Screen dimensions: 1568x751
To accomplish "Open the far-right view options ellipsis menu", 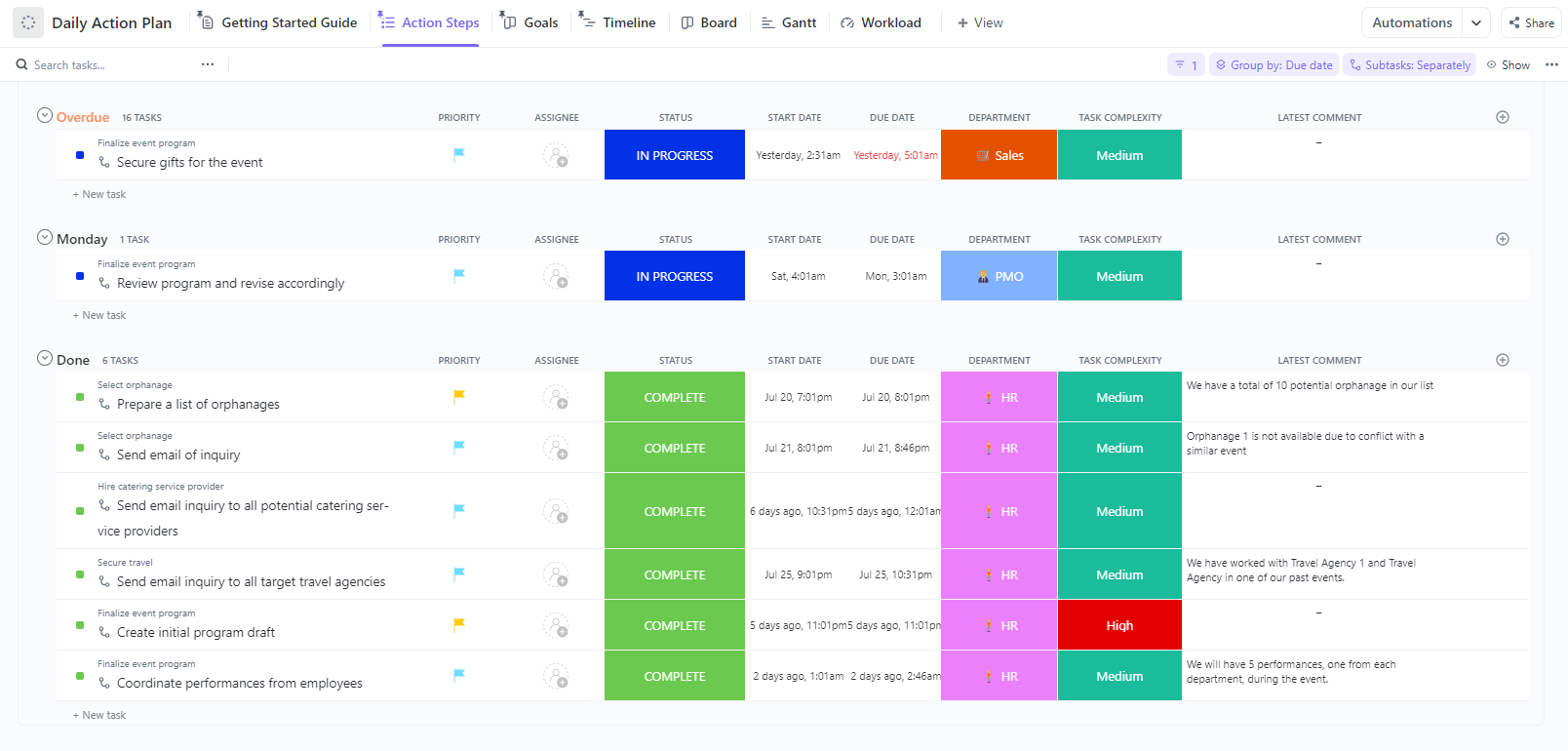I will coord(1551,65).
